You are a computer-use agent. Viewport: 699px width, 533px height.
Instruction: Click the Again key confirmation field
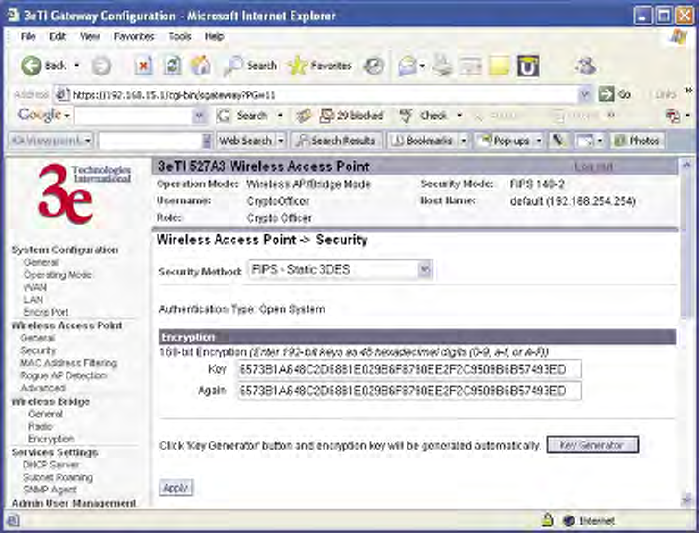coord(409,391)
